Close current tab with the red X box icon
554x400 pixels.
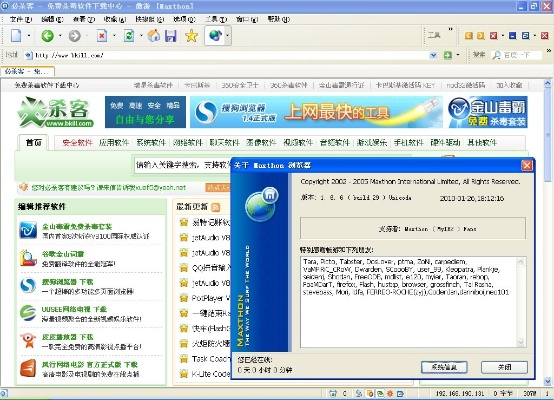click(x=494, y=35)
